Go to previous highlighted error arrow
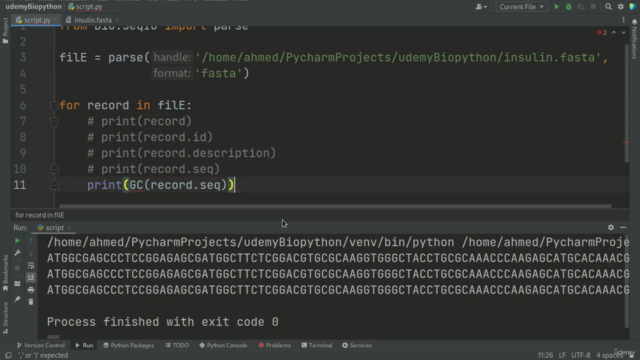This screenshot has width=640, height=360. click(613, 32)
